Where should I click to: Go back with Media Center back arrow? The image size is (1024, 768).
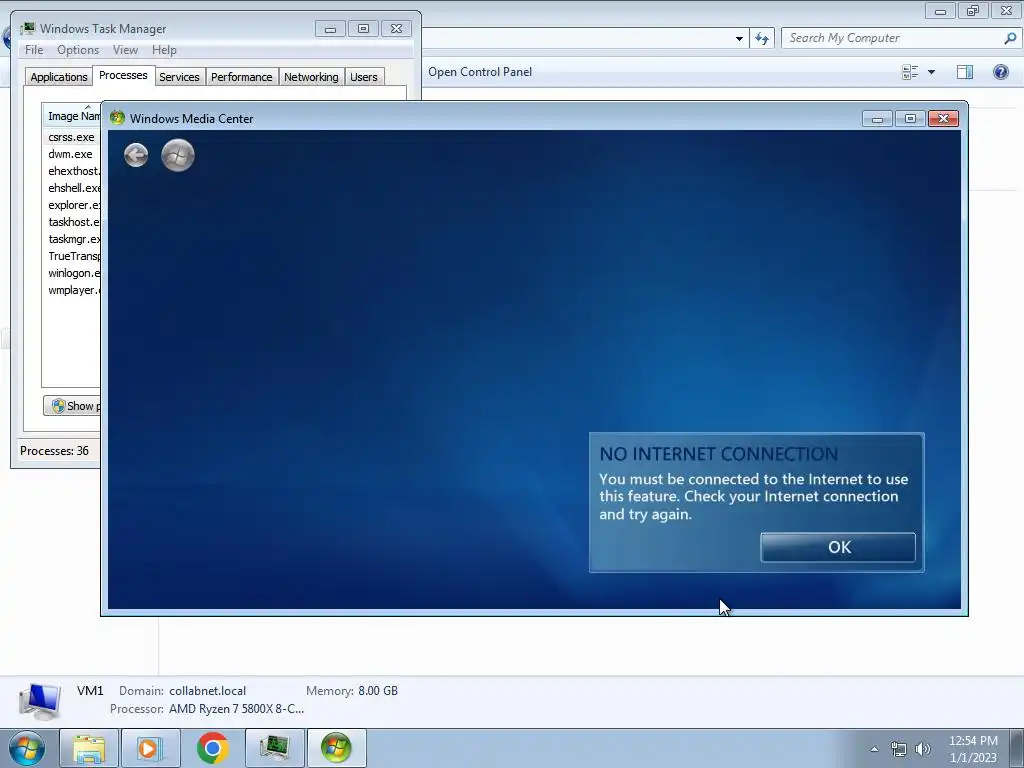click(136, 155)
